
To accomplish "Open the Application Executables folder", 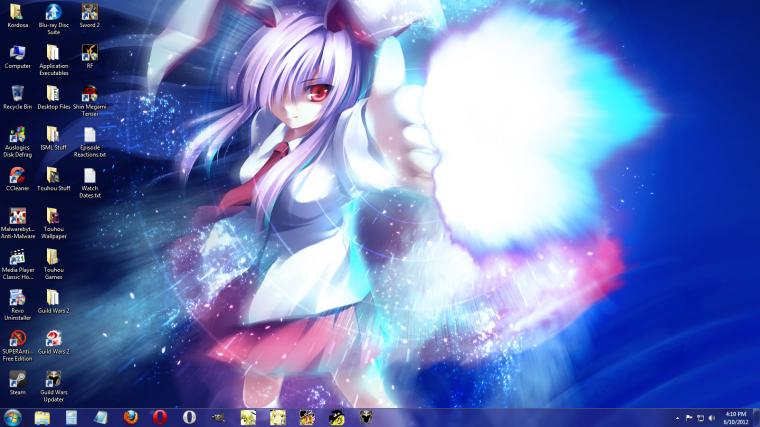I will tap(53, 60).
